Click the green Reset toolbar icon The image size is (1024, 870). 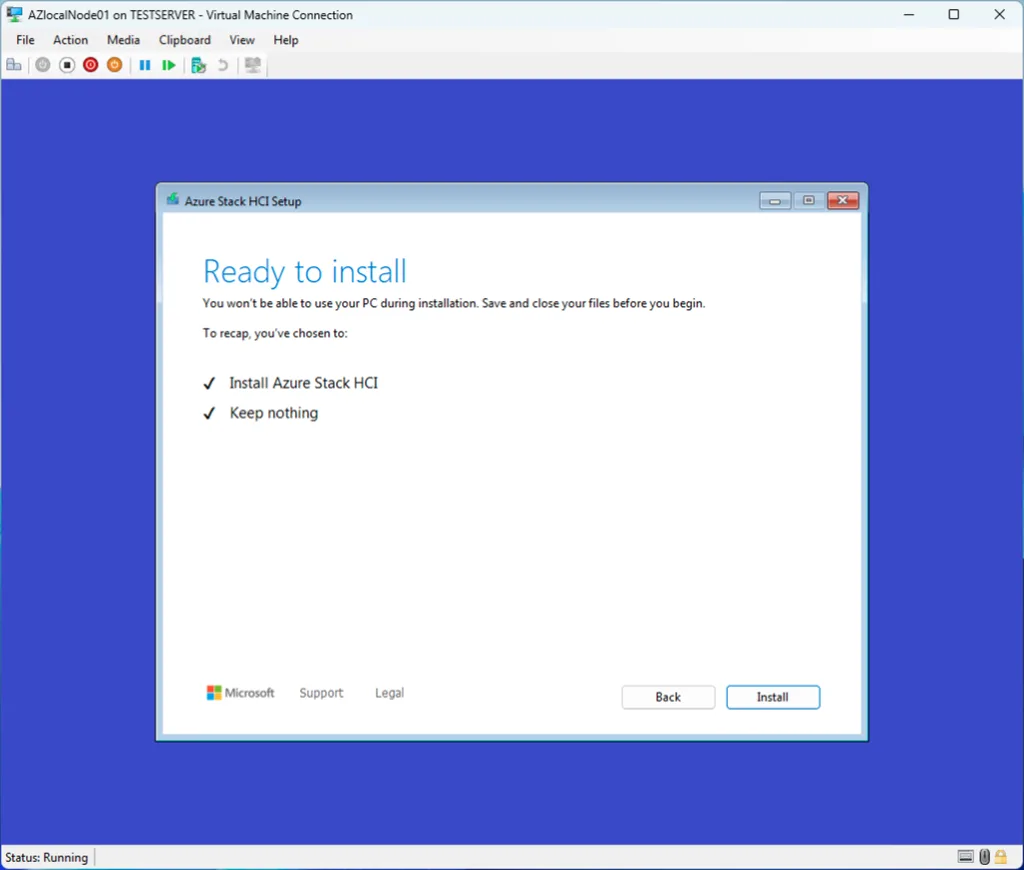point(169,65)
